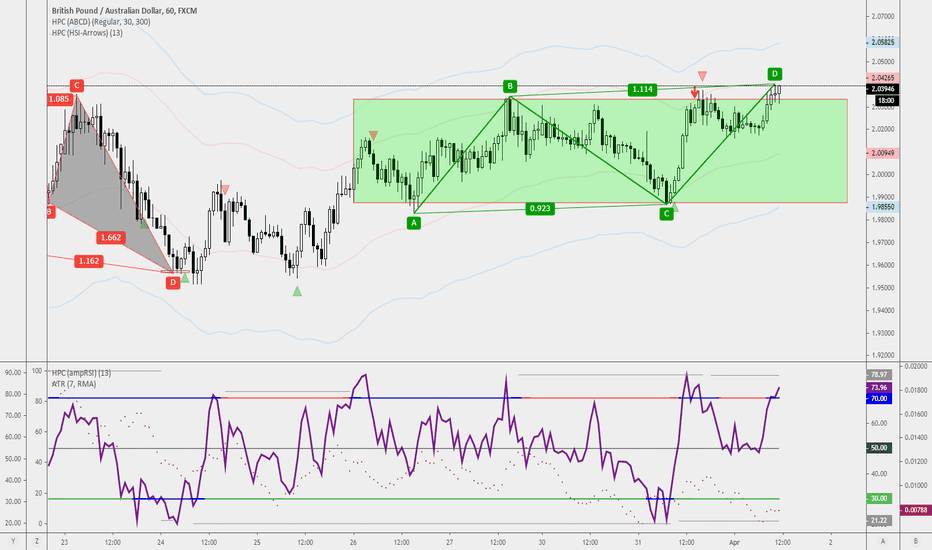This screenshot has width=932, height=550.
Task: Click the 73.96 purple RSI value label
Action: click(879, 388)
